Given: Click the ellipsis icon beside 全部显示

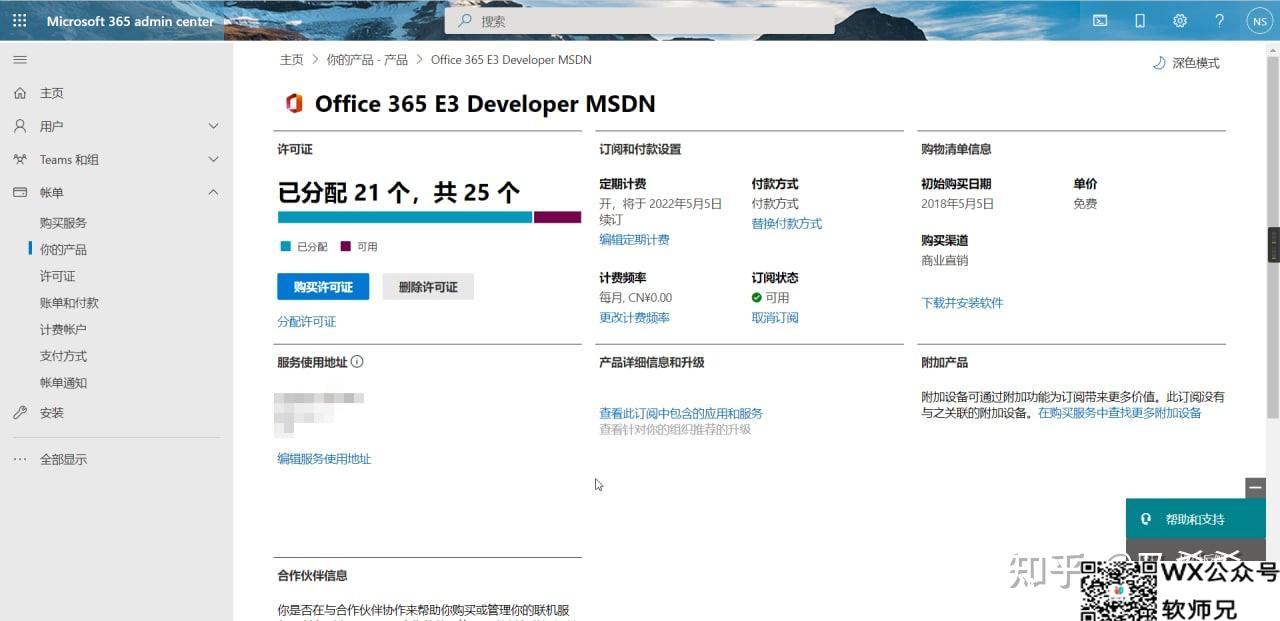Looking at the screenshot, I should (20, 459).
